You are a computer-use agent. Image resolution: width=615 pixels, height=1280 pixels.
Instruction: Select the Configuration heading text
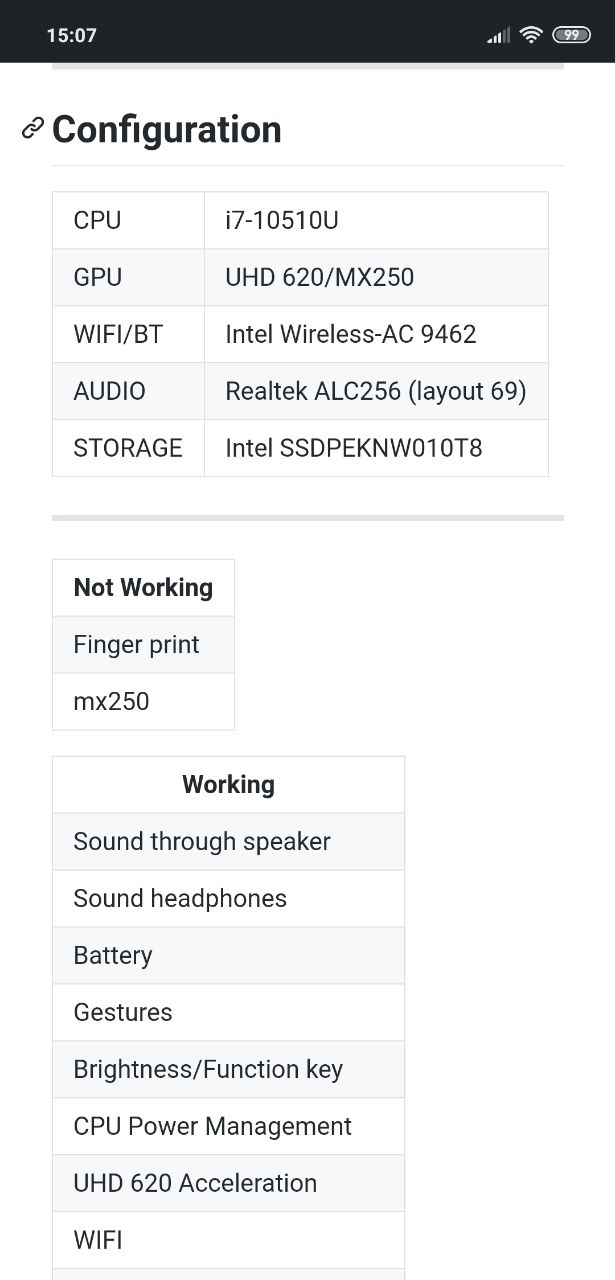tap(167, 129)
